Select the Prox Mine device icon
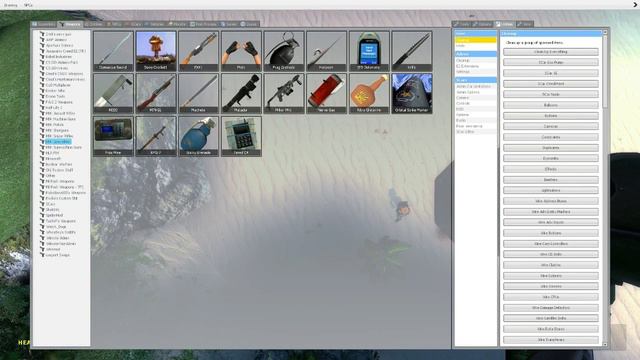Image resolution: width=640 pixels, height=360 pixels. click(113, 136)
